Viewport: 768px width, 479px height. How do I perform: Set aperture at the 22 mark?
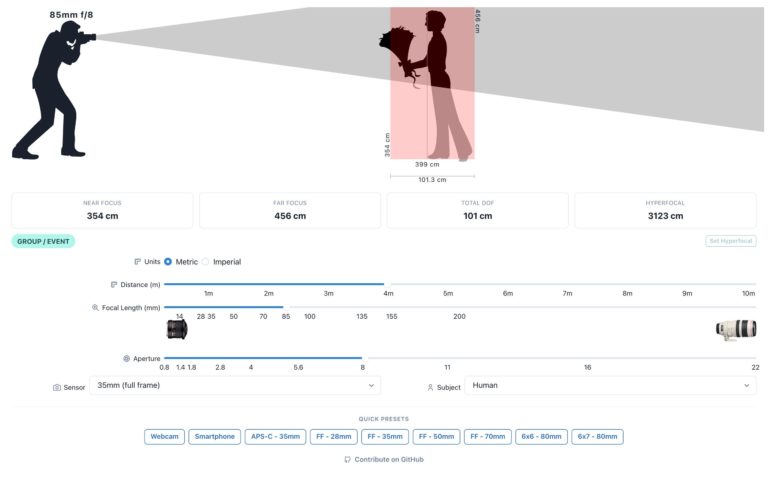(755, 367)
